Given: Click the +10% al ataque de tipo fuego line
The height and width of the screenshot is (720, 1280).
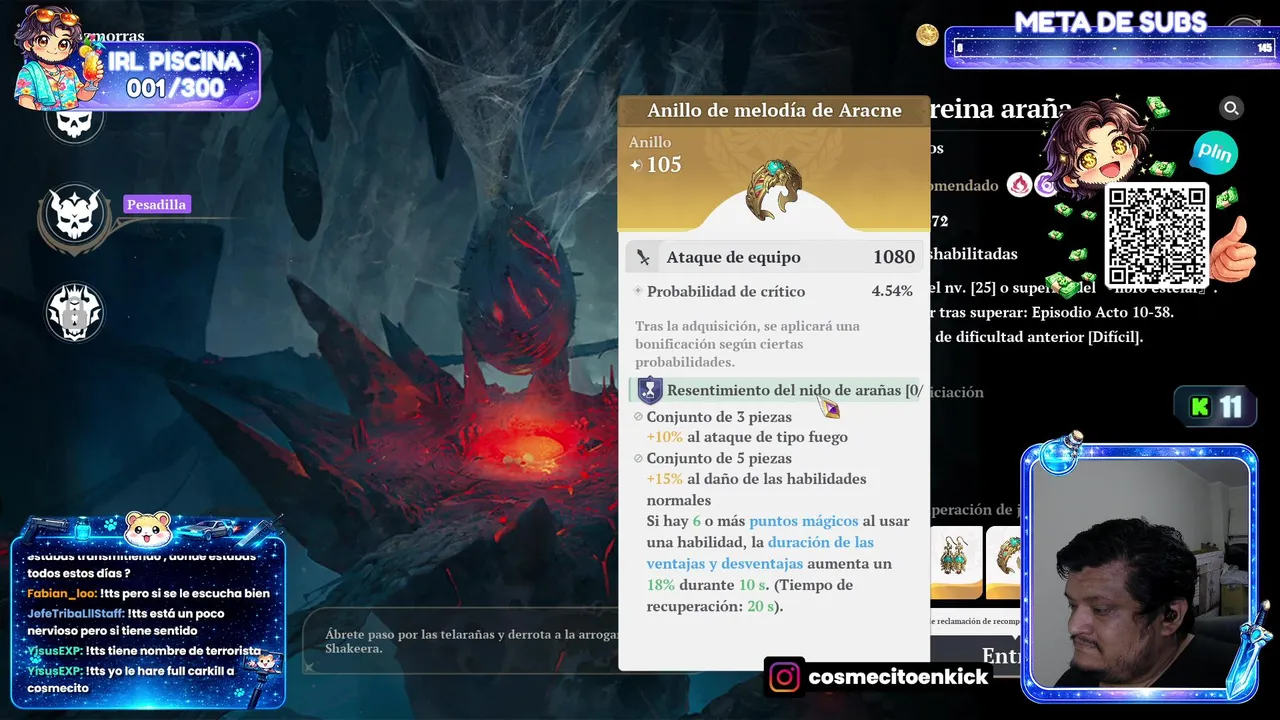Looking at the screenshot, I should click(x=747, y=437).
